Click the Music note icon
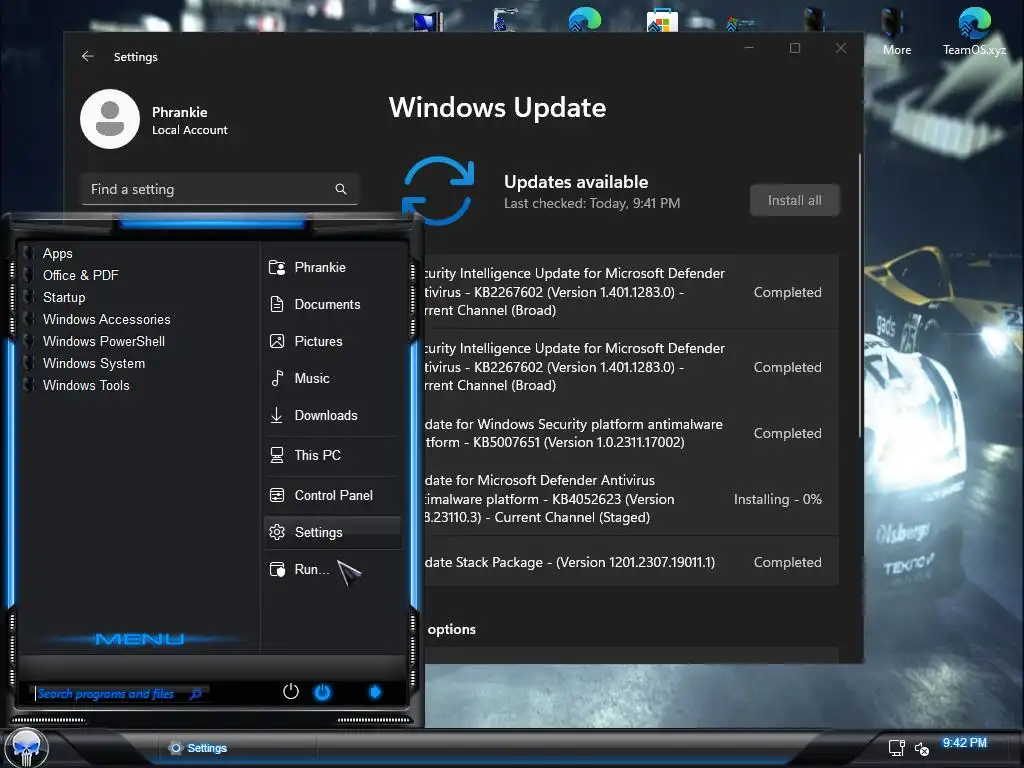 pyautogui.click(x=277, y=378)
